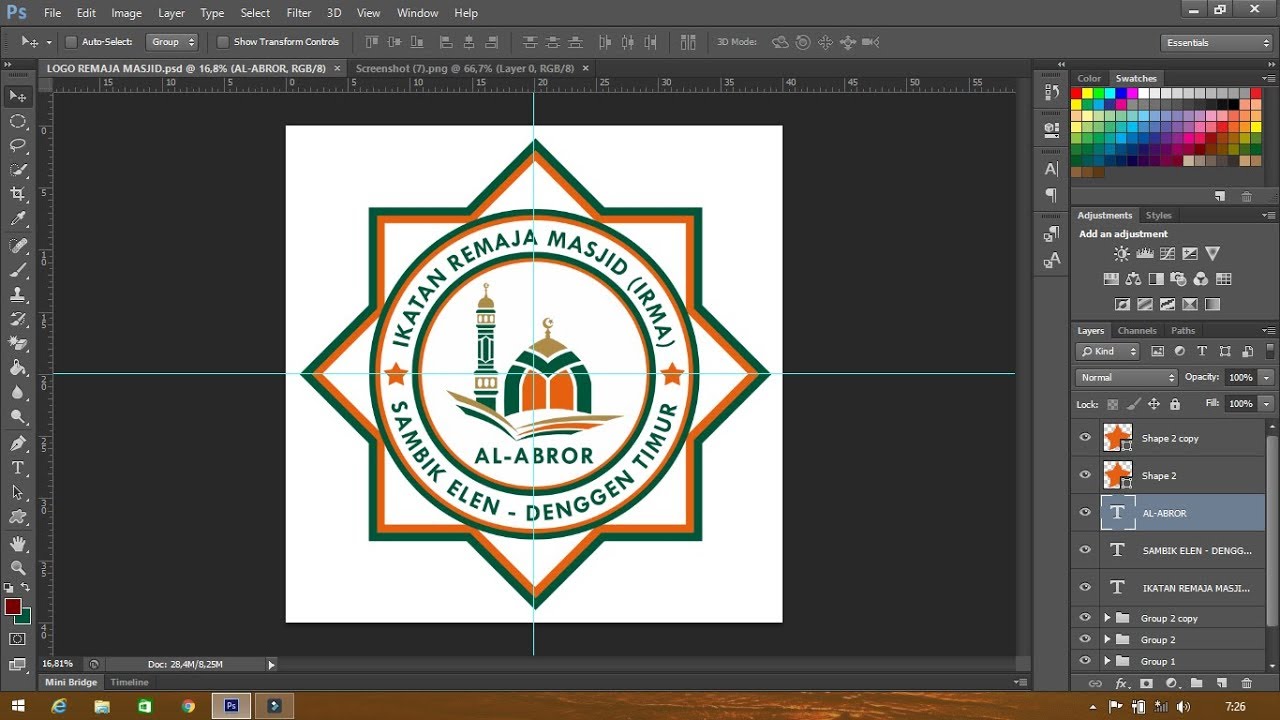
Task: Select the Zoom tool
Action: point(18,568)
